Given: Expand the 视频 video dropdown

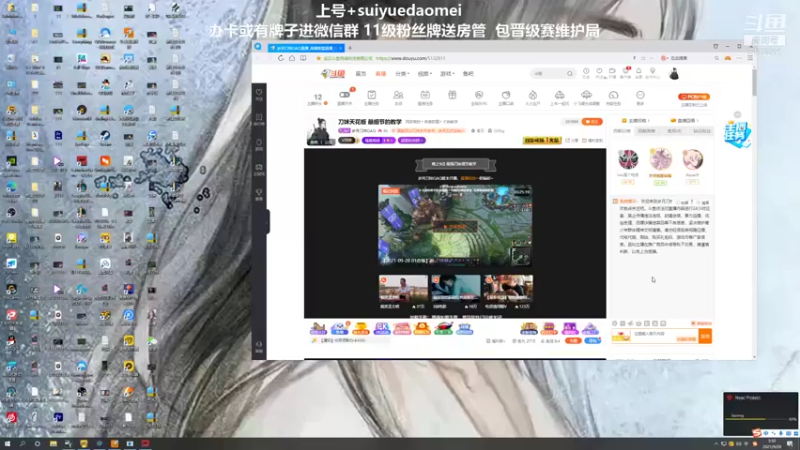Looking at the screenshot, I should (424, 74).
